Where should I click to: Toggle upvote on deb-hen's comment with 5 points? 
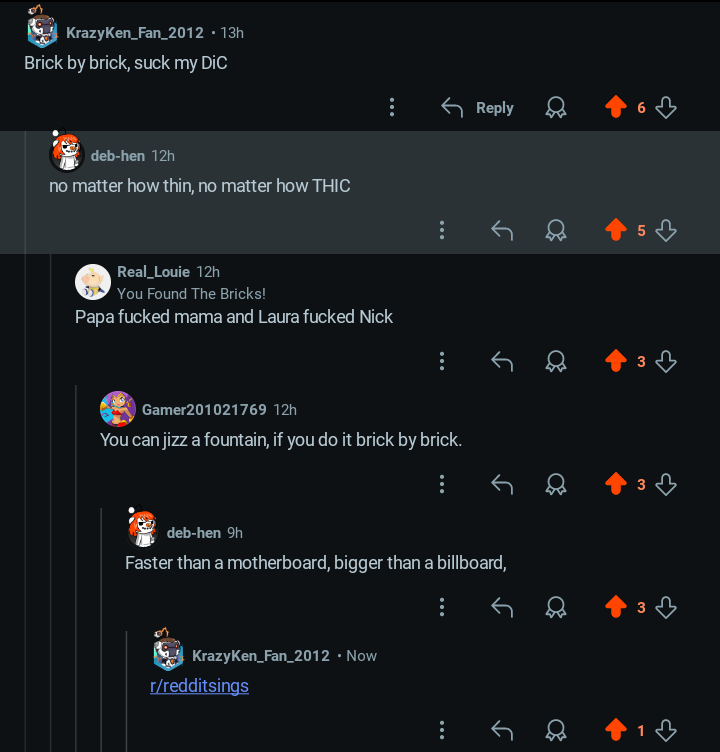(x=616, y=229)
